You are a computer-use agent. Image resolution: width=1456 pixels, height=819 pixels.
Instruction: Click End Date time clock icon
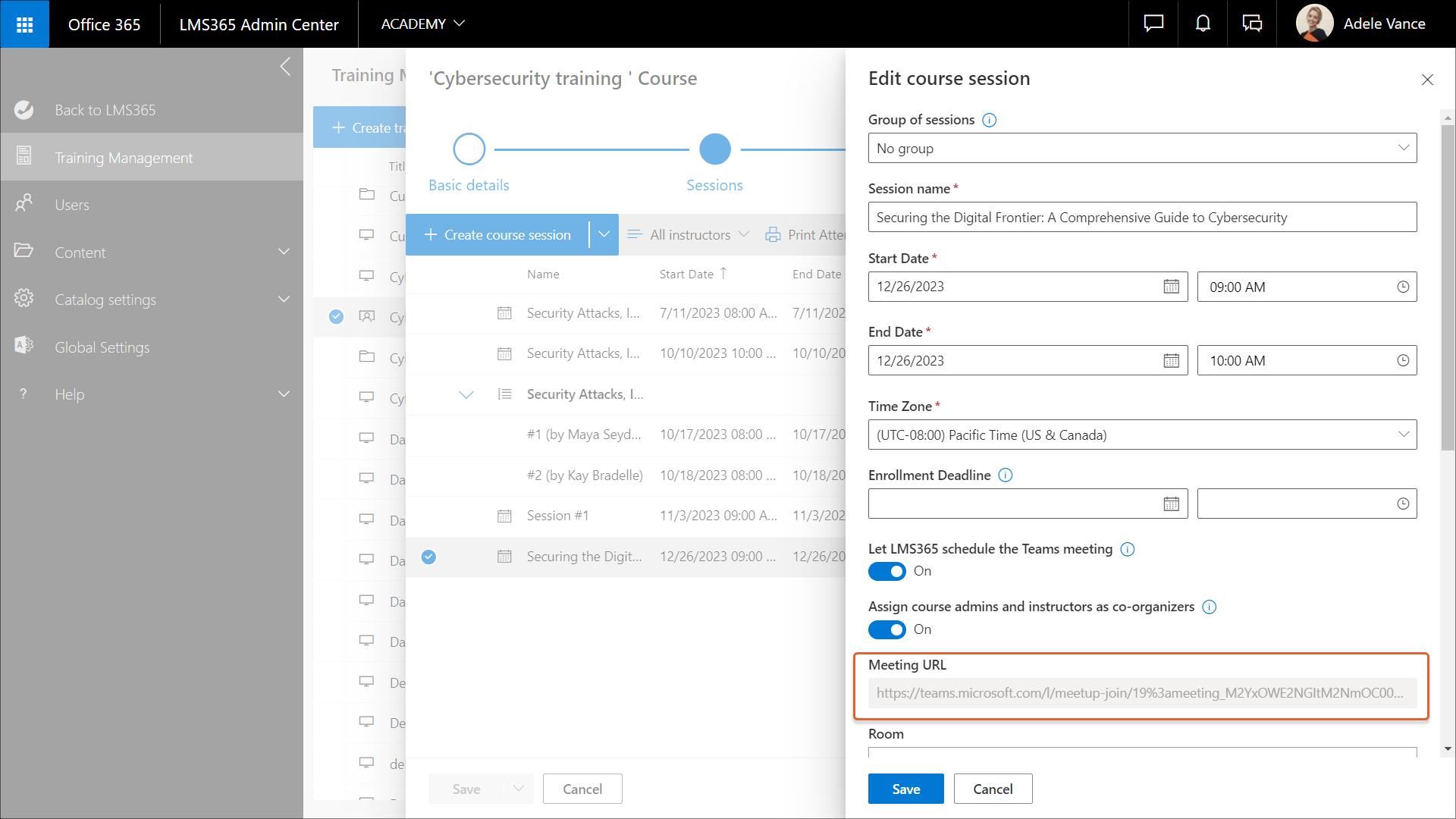pyautogui.click(x=1403, y=361)
